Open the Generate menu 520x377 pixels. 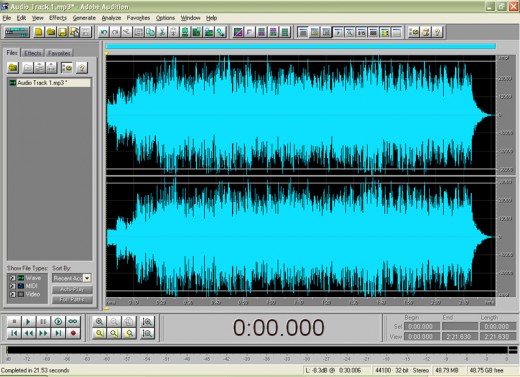coord(84,18)
